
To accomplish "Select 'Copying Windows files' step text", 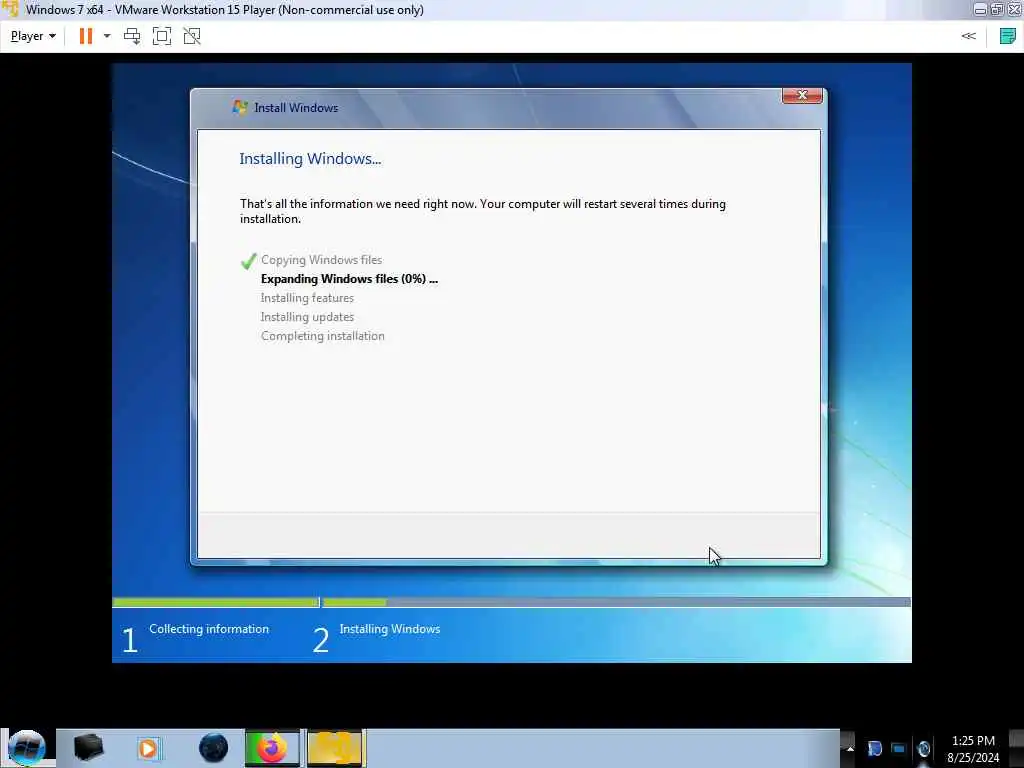I will tap(321, 260).
